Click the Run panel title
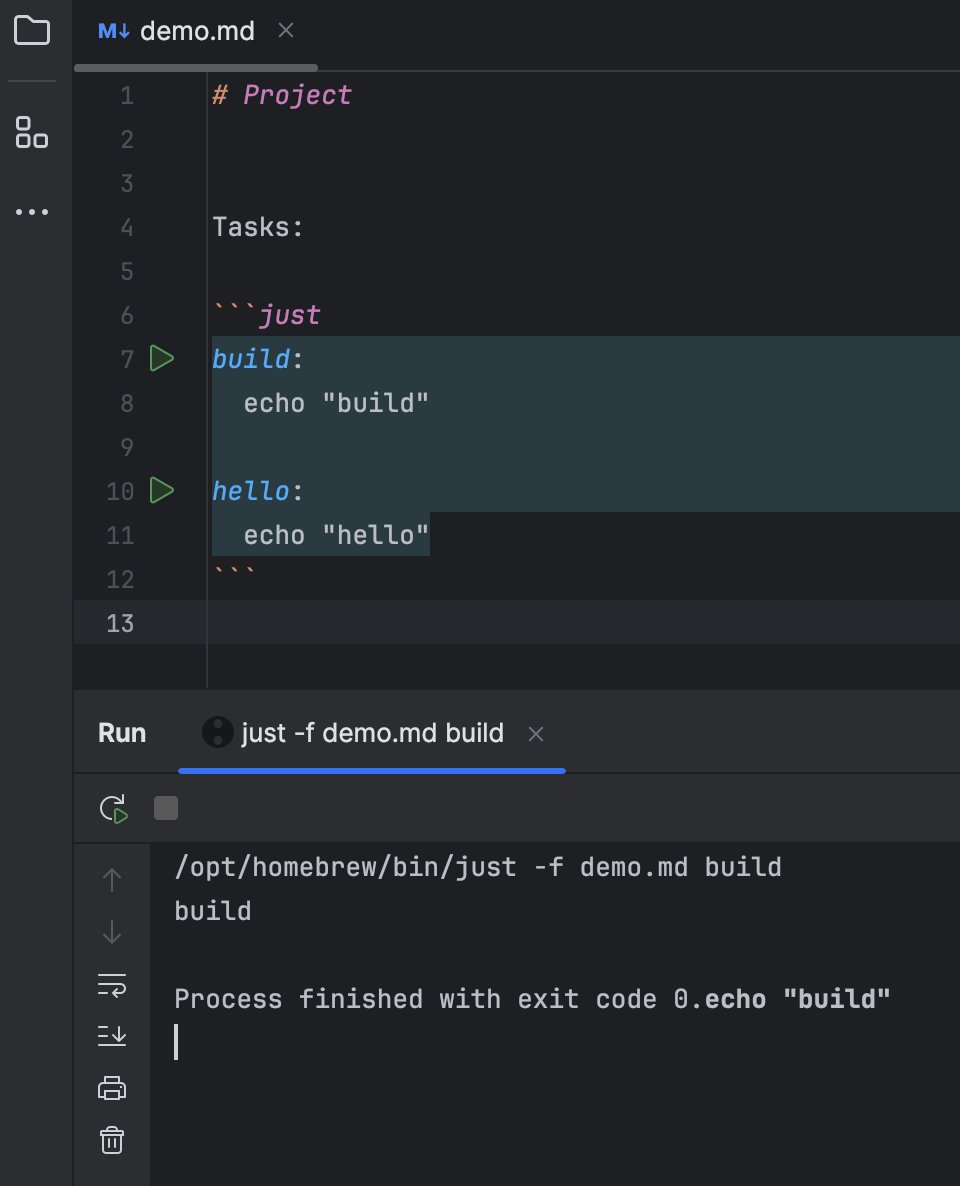Screen dimensions: 960x1186 [x=122, y=733]
